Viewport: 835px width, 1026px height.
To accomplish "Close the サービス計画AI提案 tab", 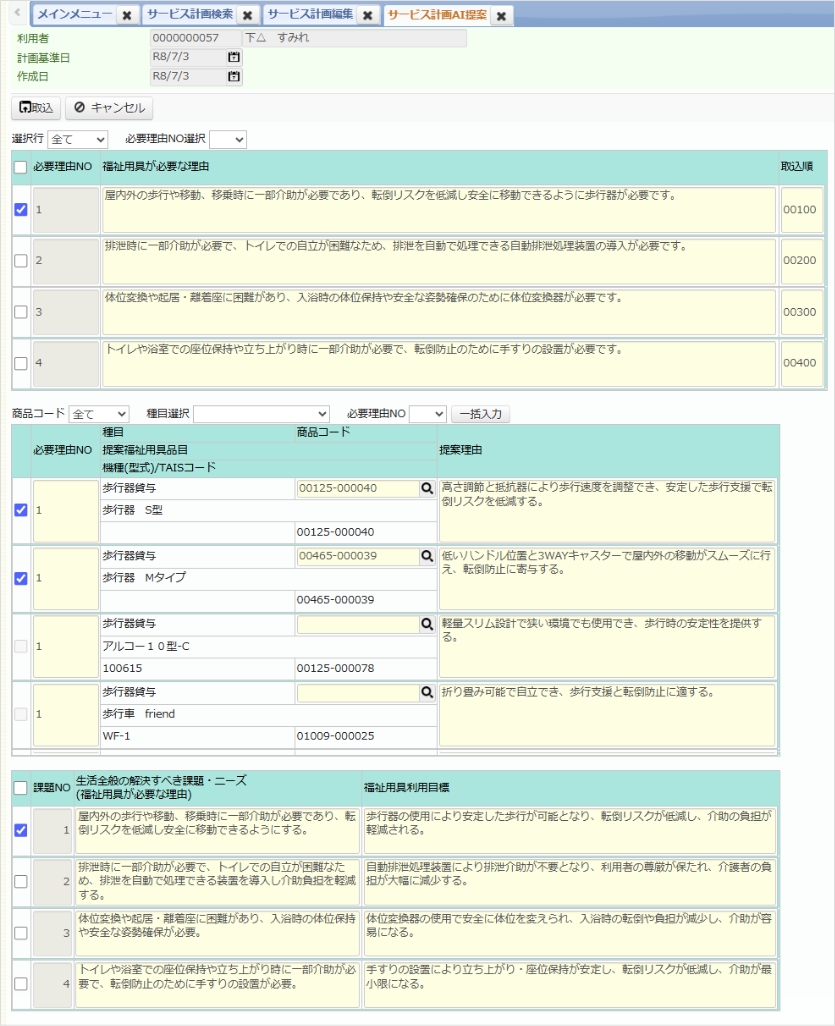I will tap(501, 16).
